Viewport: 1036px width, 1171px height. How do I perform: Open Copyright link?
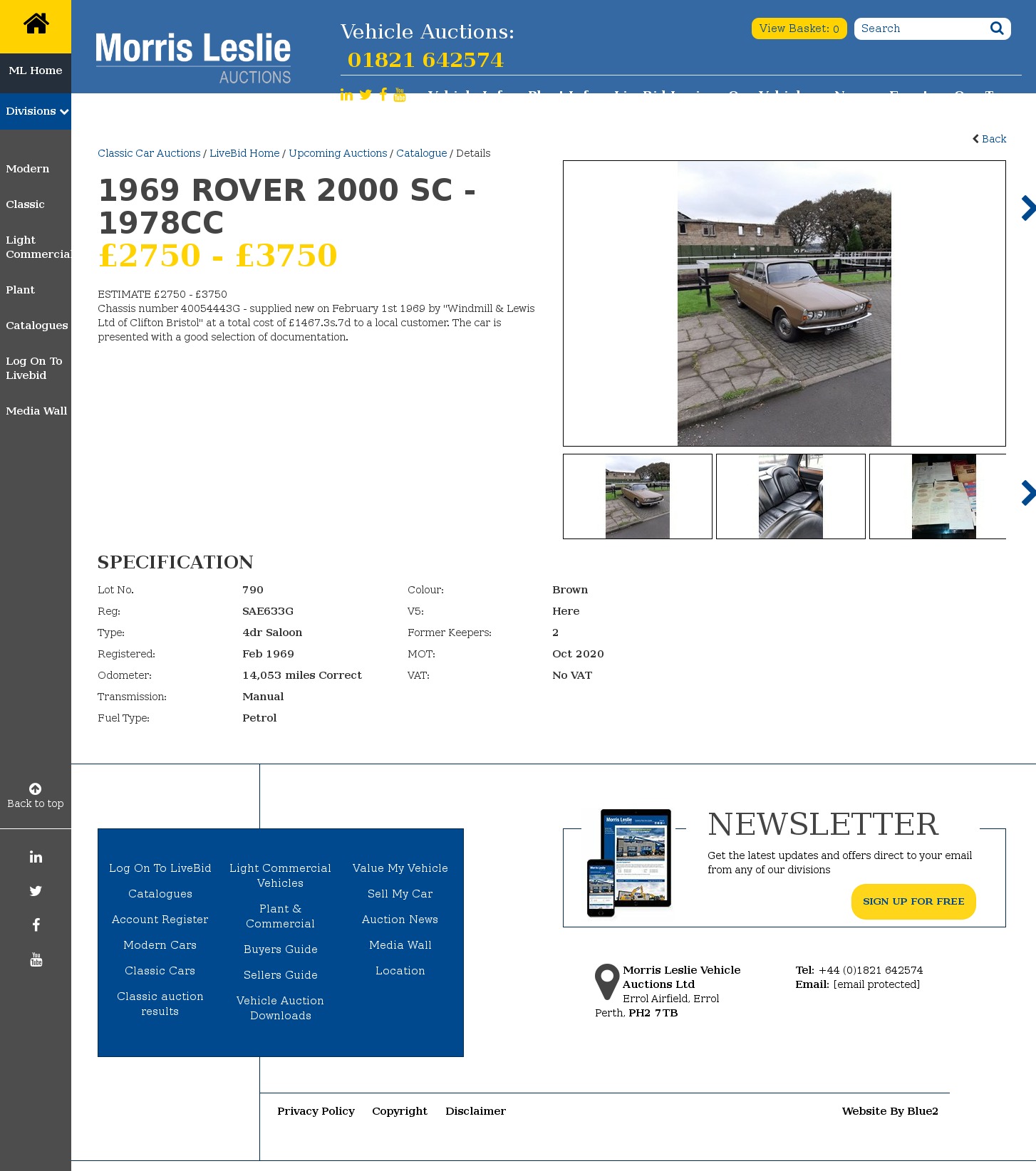coord(400,1111)
